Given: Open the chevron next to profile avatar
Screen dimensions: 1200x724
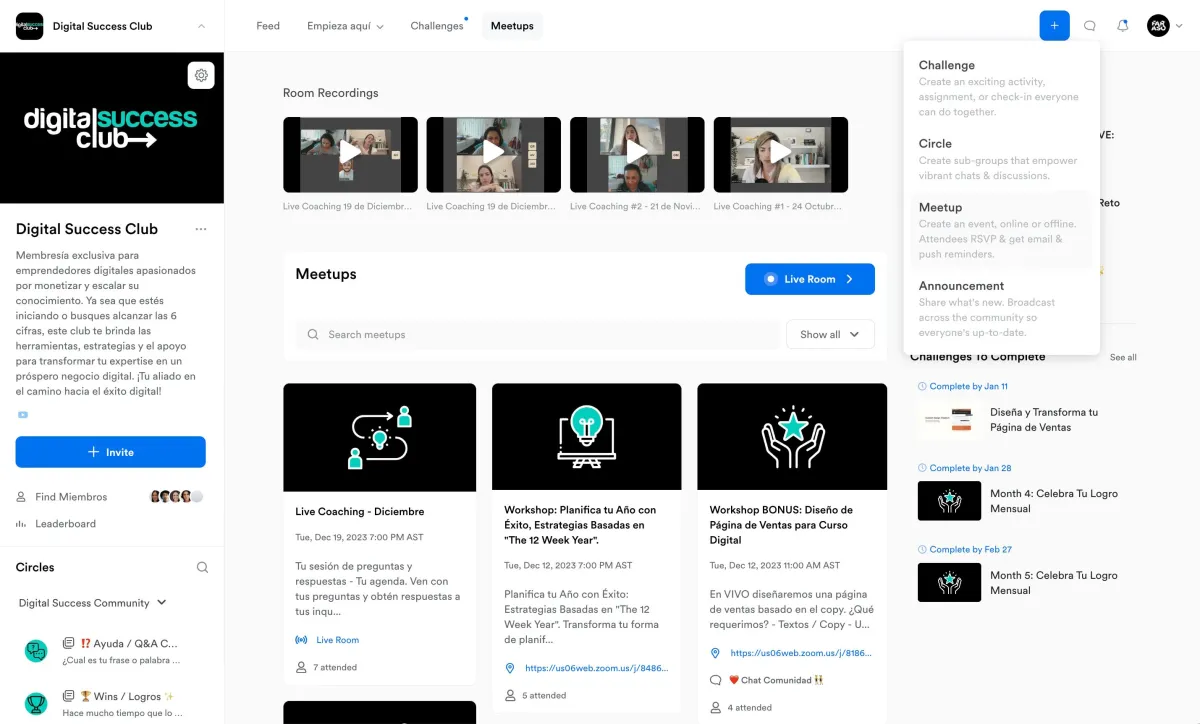Looking at the screenshot, I should [1179, 26].
